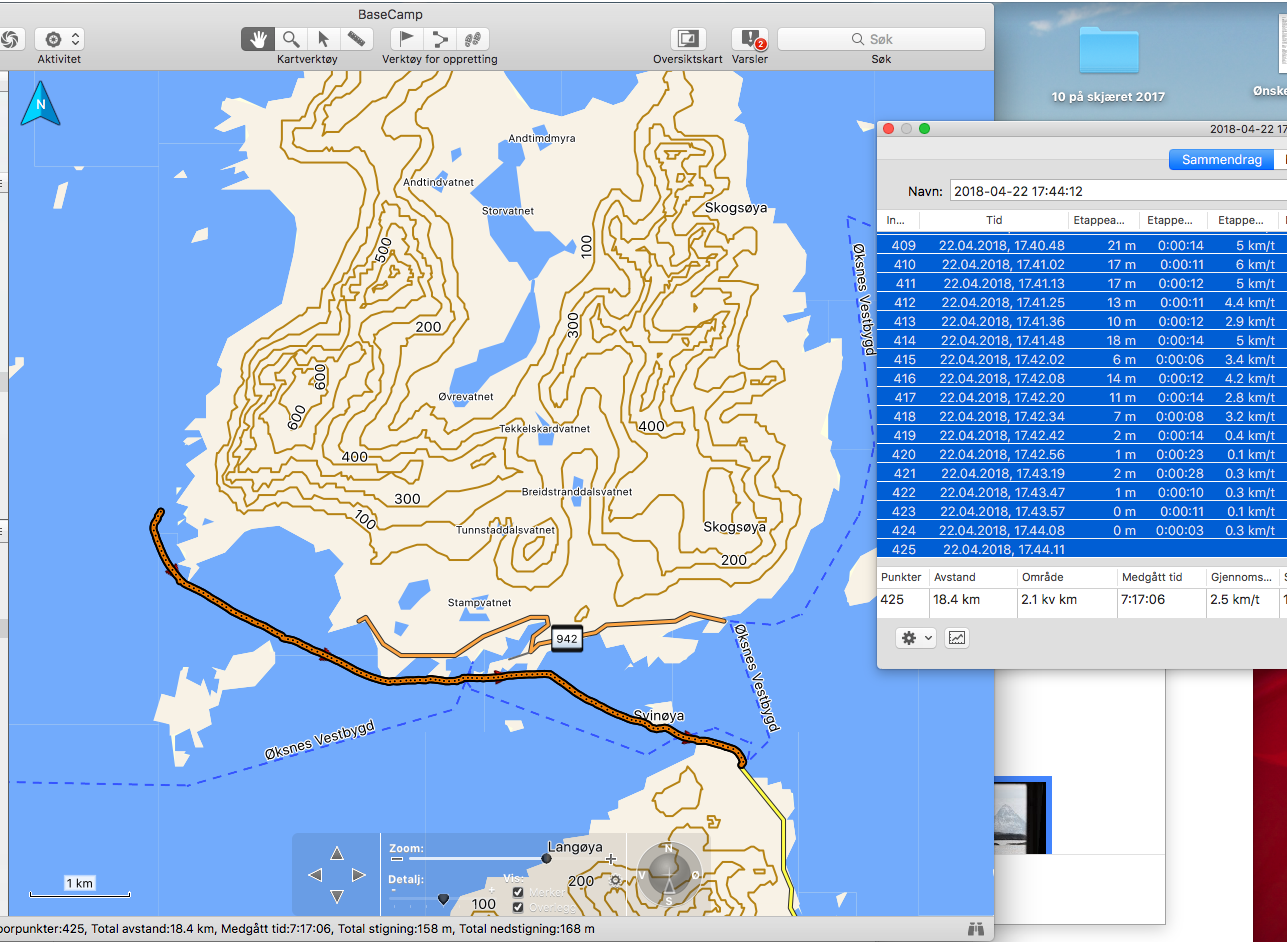The width and height of the screenshot is (1287, 942).
Task: Open the gear action menu in track window
Action: [x=915, y=637]
